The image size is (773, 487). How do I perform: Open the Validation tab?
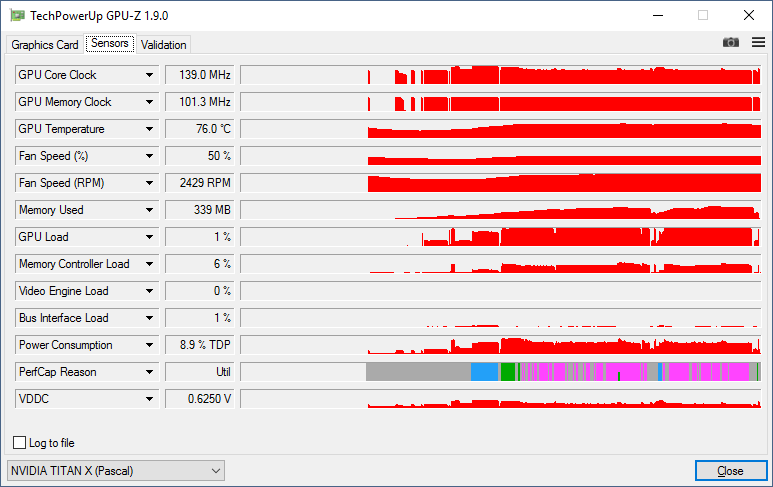(x=164, y=45)
